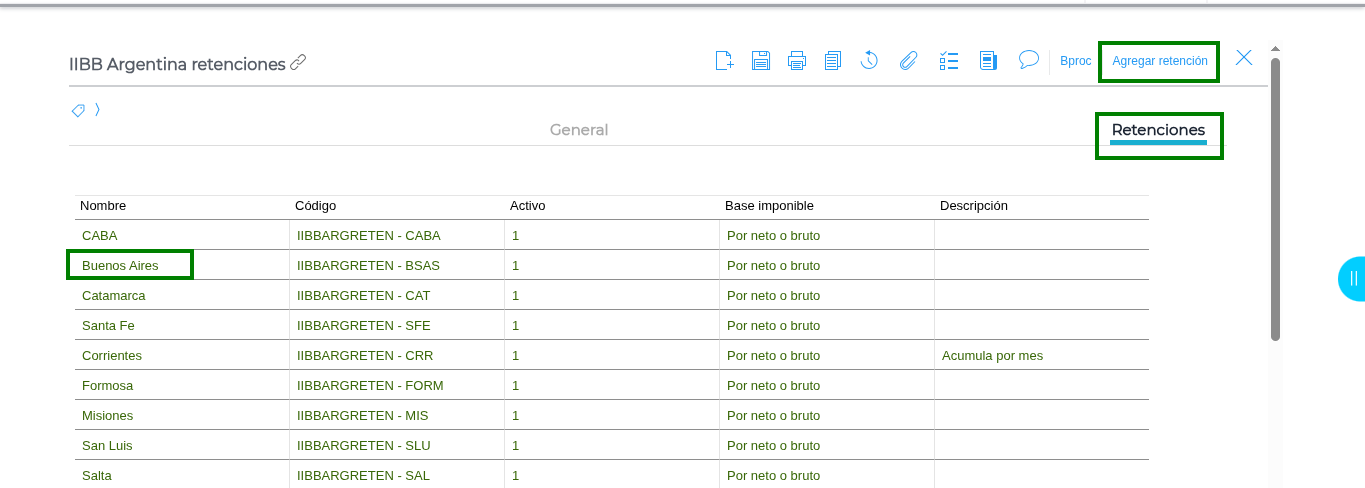Click the news document icon in toolbar

pyautogui.click(x=988, y=61)
